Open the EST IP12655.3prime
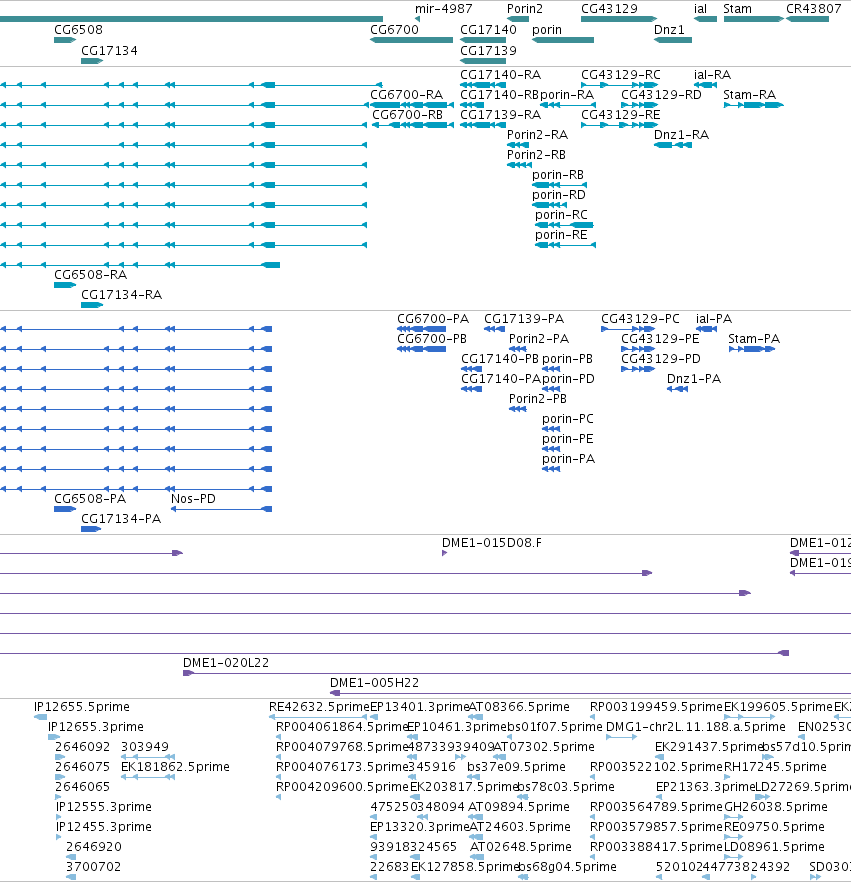Image resolution: width=851 pixels, height=882 pixels. pos(96,727)
